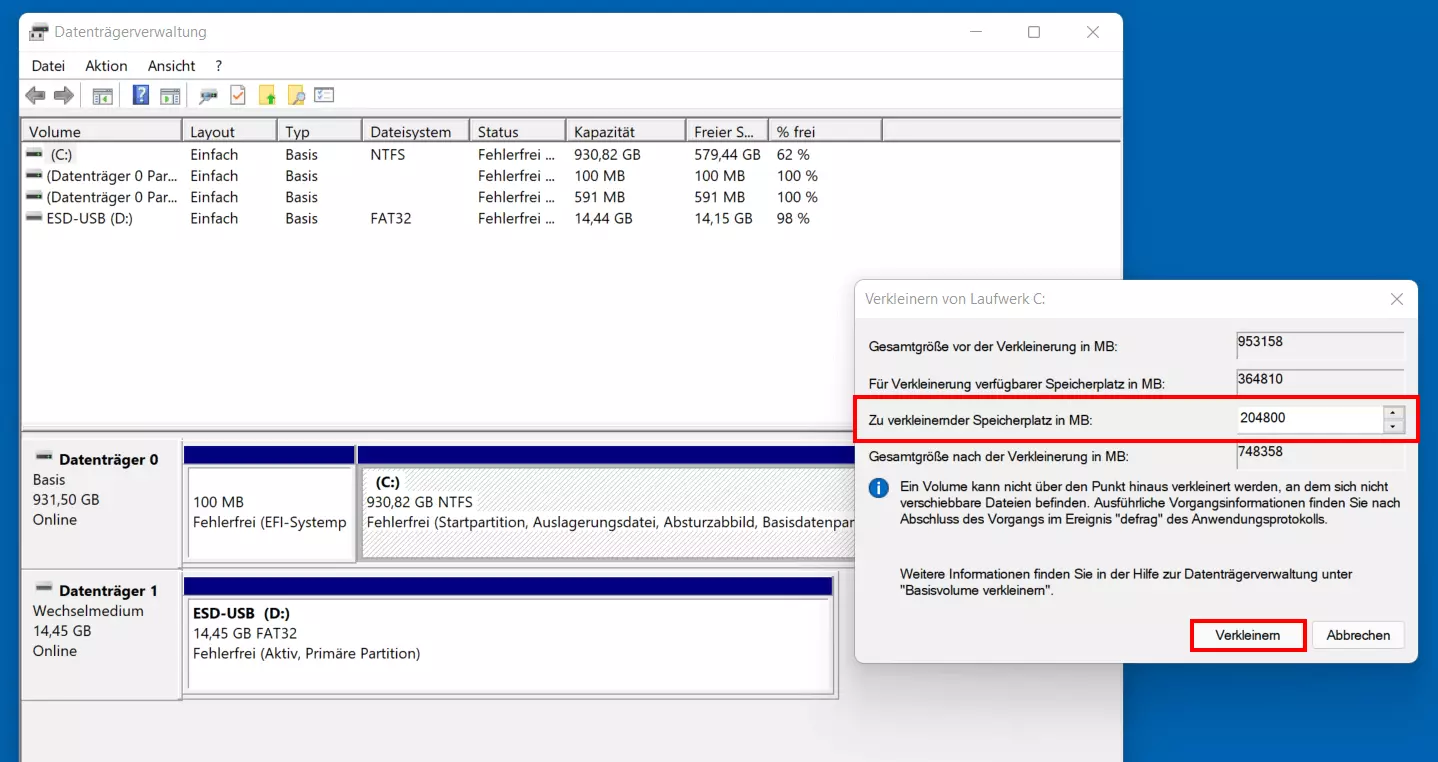
Task: Maximize the Datenträgerverwaltung window
Action: (1034, 32)
